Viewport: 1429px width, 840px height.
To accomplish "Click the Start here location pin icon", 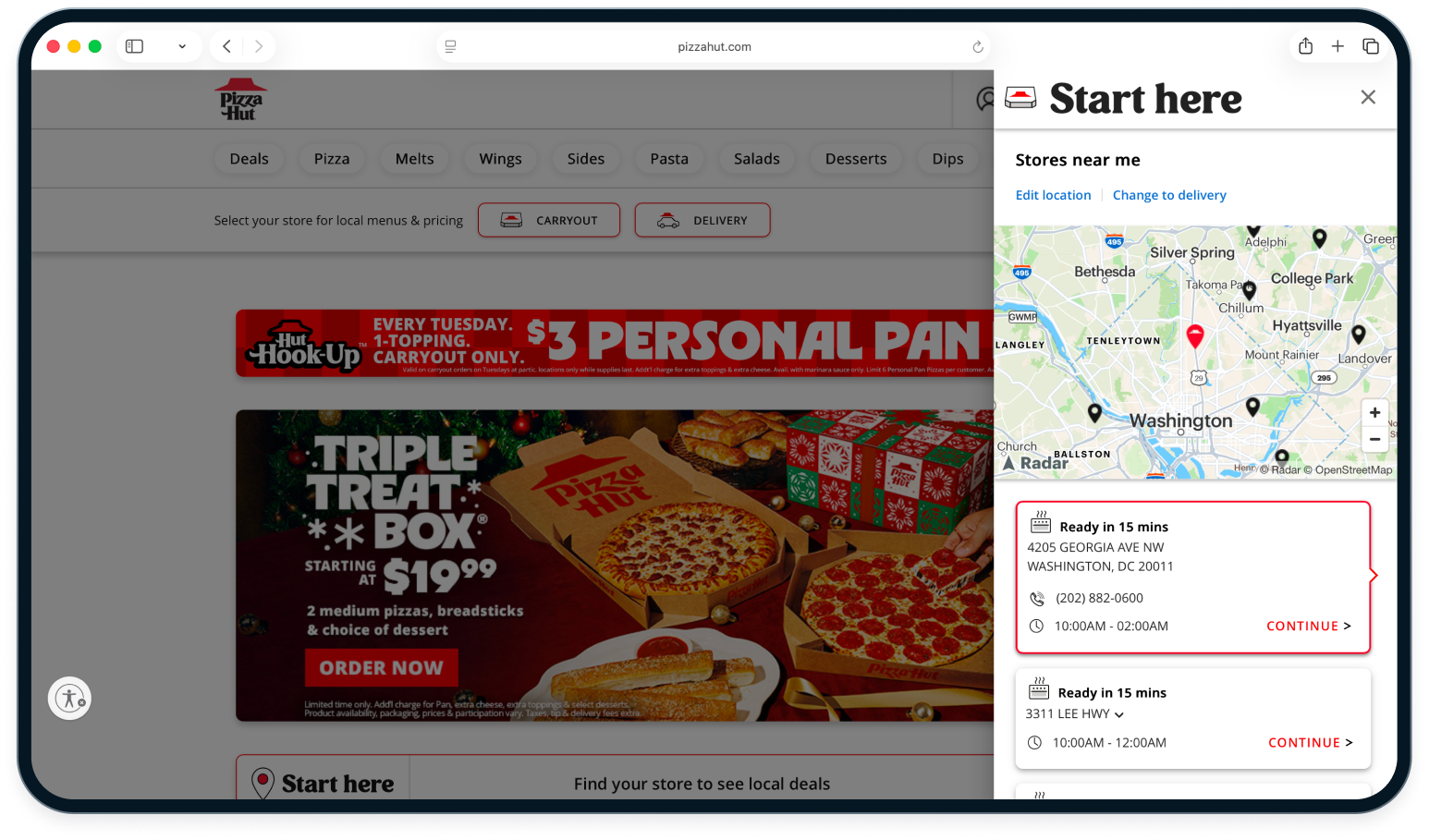I will tap(264, 783).
